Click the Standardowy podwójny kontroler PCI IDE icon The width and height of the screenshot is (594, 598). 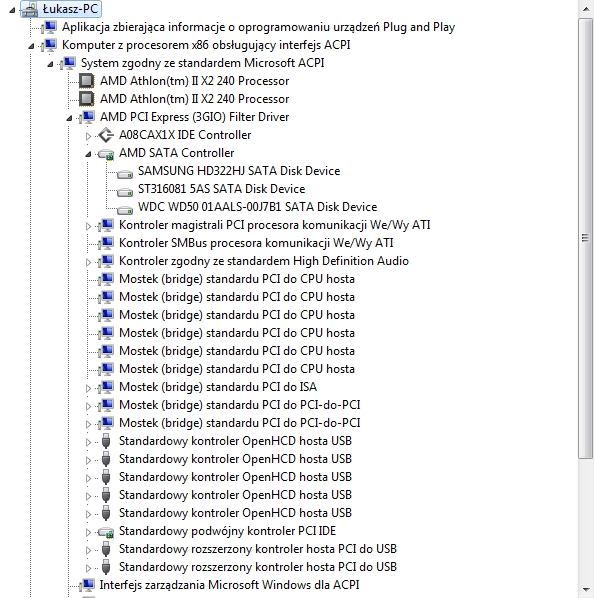pos(106,532)
